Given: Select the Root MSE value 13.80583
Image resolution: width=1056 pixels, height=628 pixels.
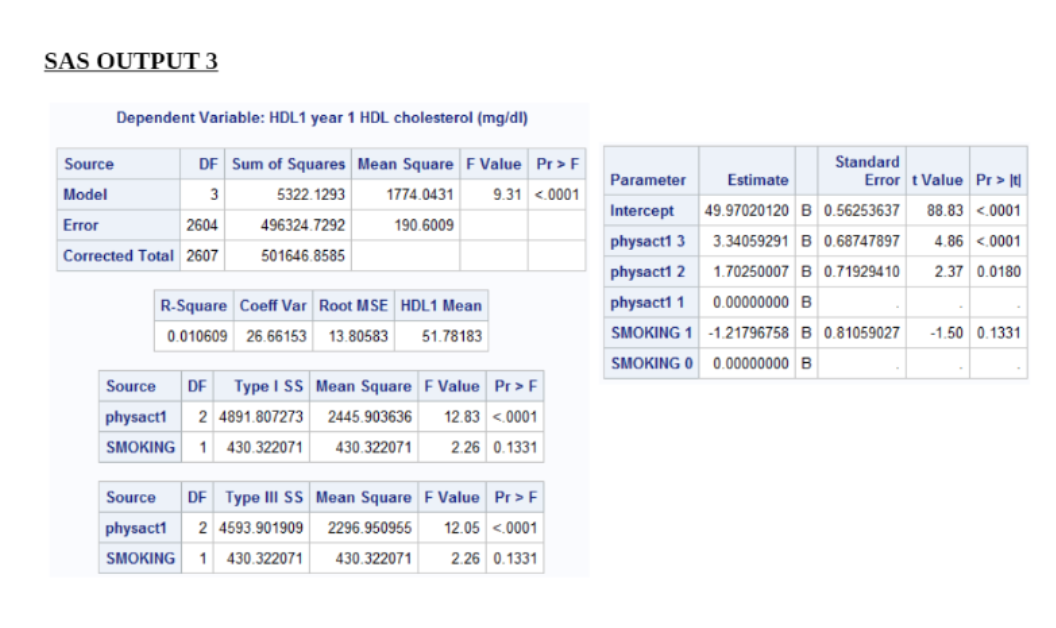Looking at the screenshot, I should (x=358, y=336).
